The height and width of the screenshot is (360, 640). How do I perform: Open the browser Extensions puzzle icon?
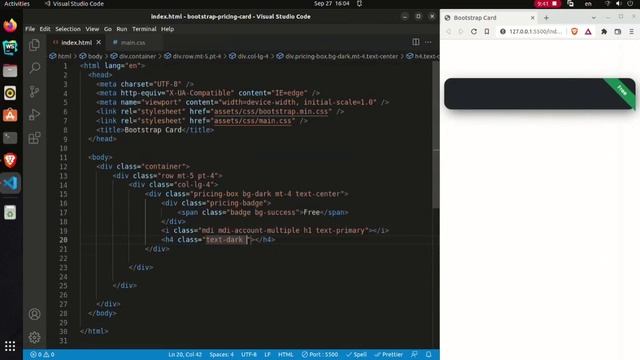click(604, 31)
